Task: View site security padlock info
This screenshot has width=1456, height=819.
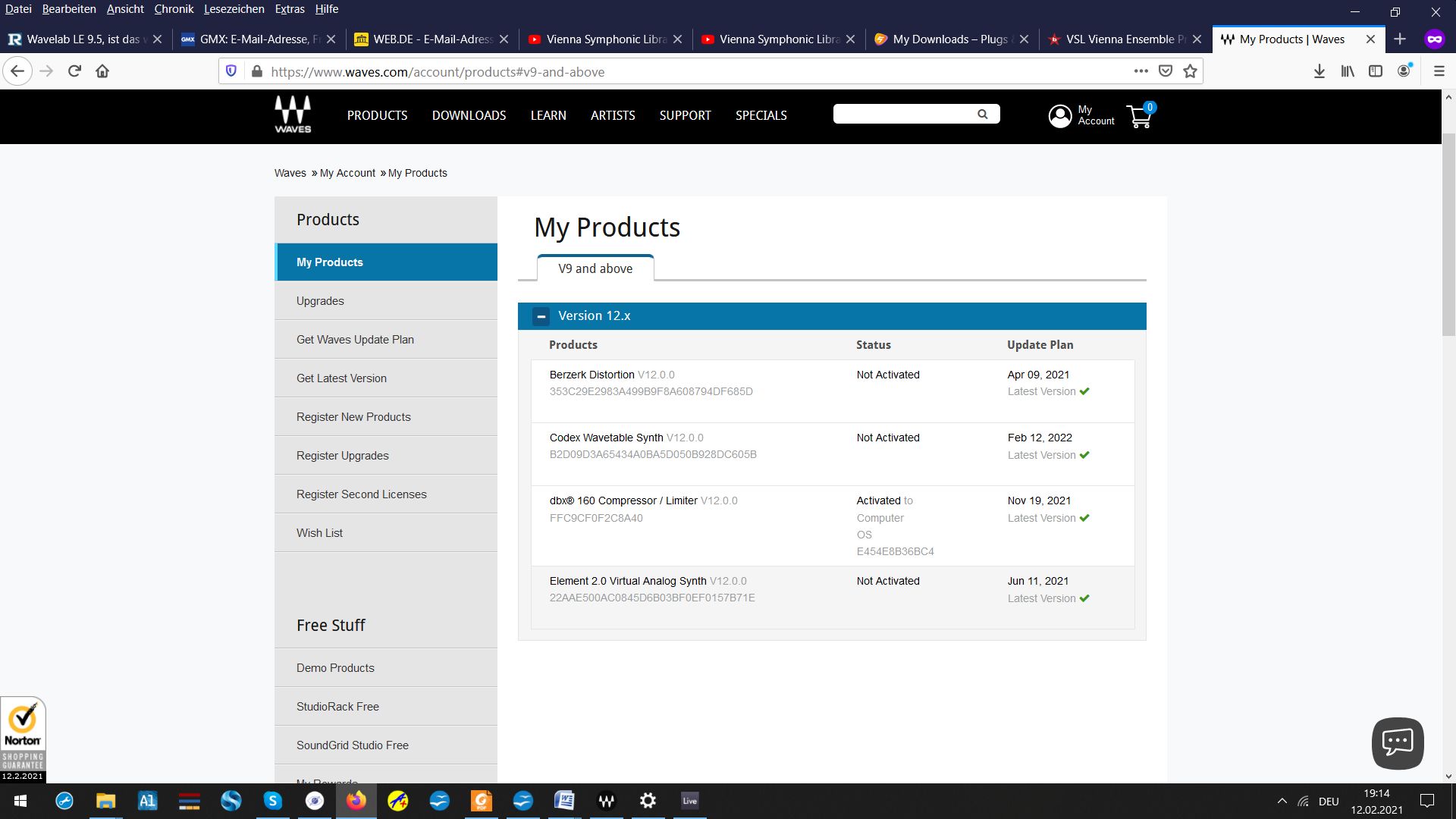Action: coord(256,71)
